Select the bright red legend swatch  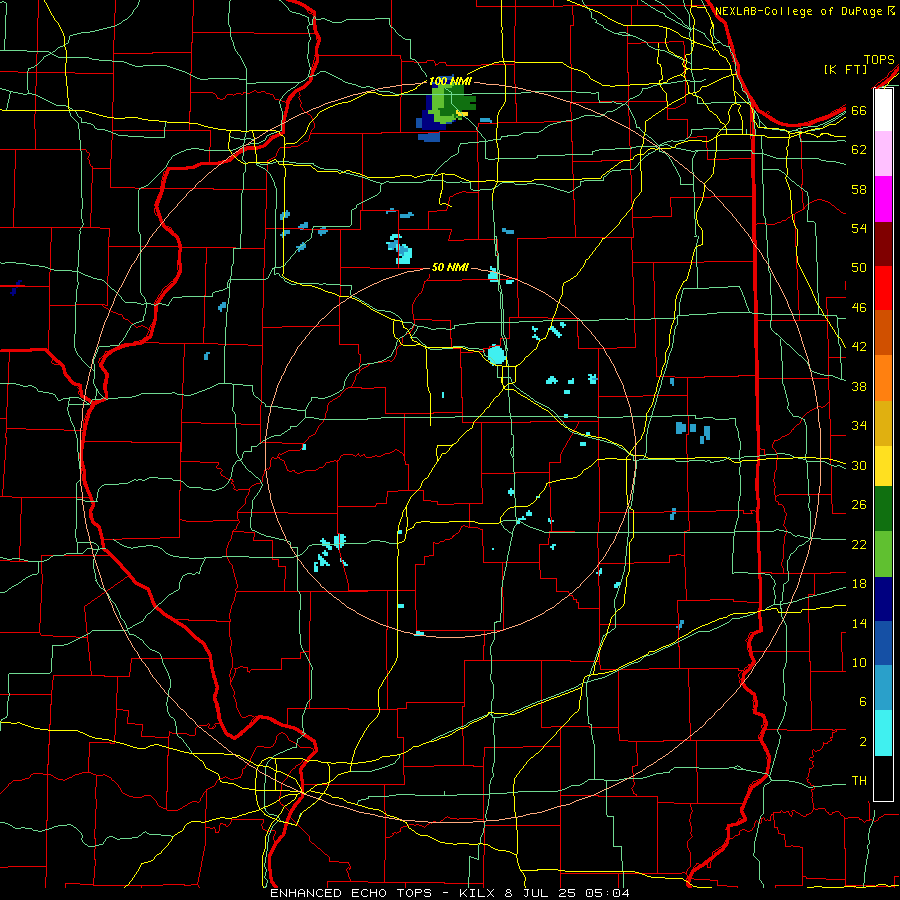point(883,288)
